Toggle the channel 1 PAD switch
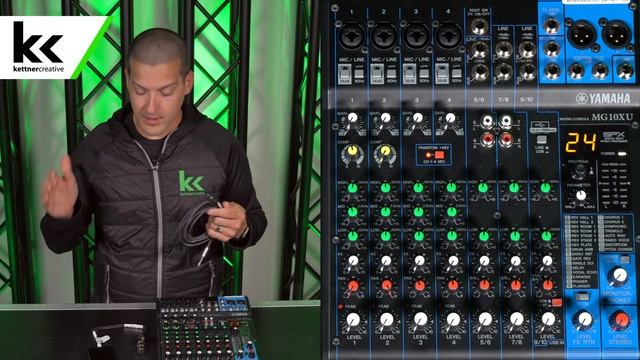This screenshot has height=360, width=640. (344, 74)
